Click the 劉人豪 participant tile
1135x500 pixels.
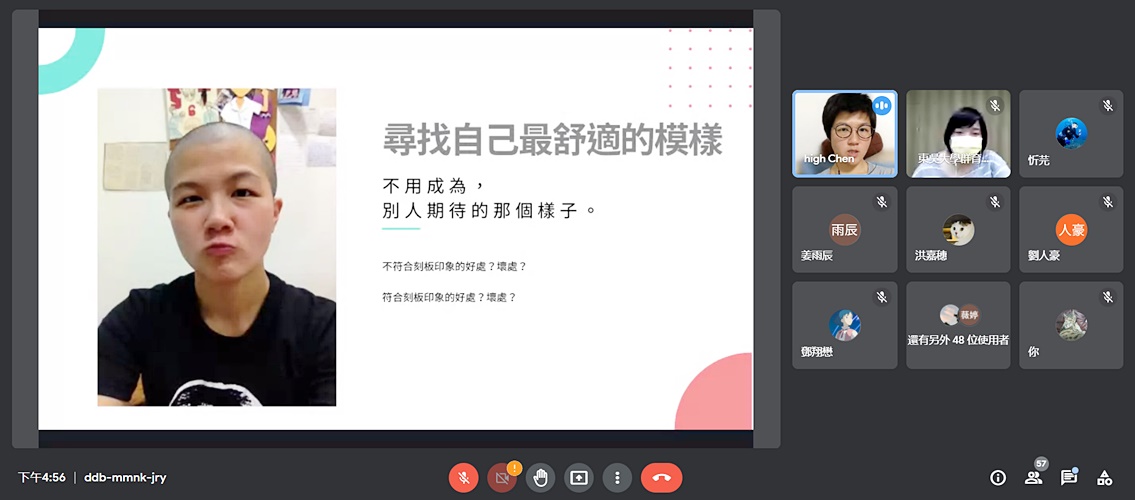coord(1070,230)
